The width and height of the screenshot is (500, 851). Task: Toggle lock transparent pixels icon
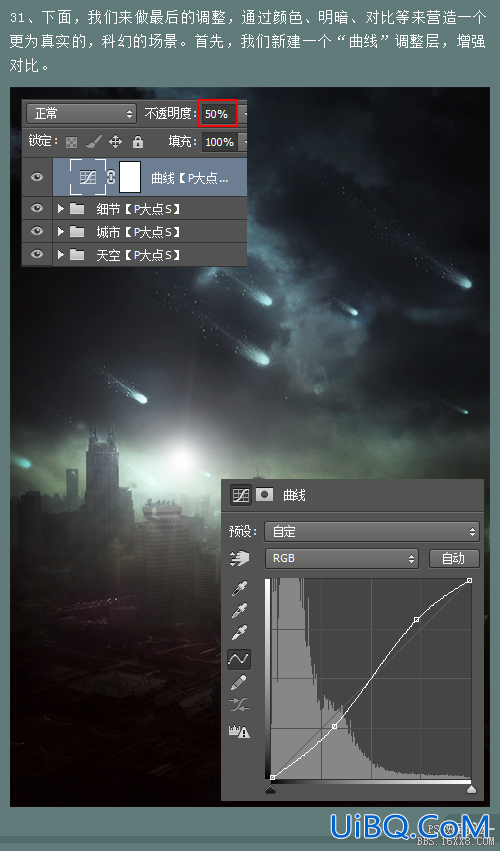(x=71, y=142)
